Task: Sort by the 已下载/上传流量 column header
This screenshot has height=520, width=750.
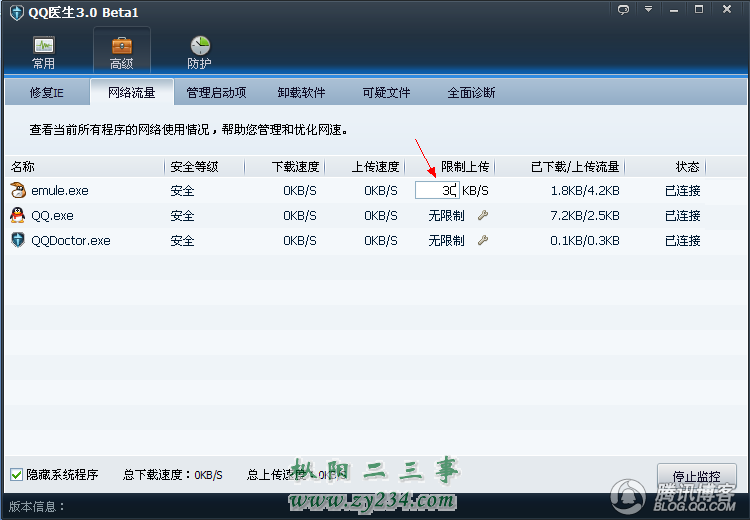Action: tap(560, 166)
